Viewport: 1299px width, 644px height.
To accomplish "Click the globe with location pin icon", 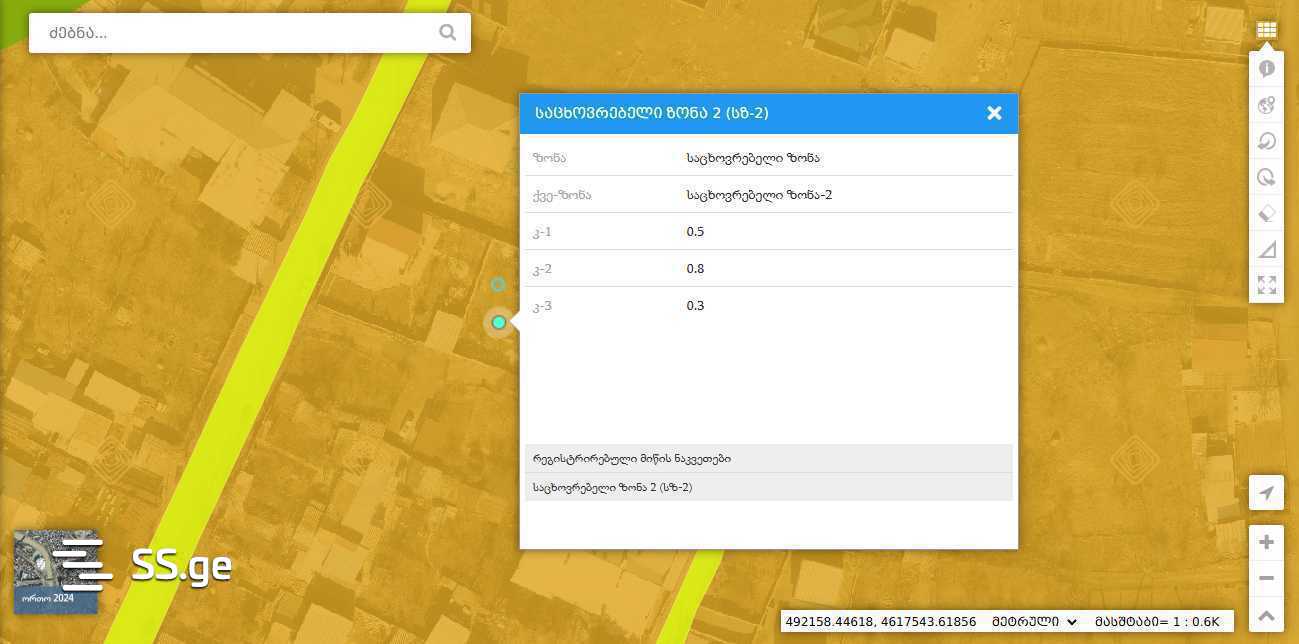I will 1266,105.
